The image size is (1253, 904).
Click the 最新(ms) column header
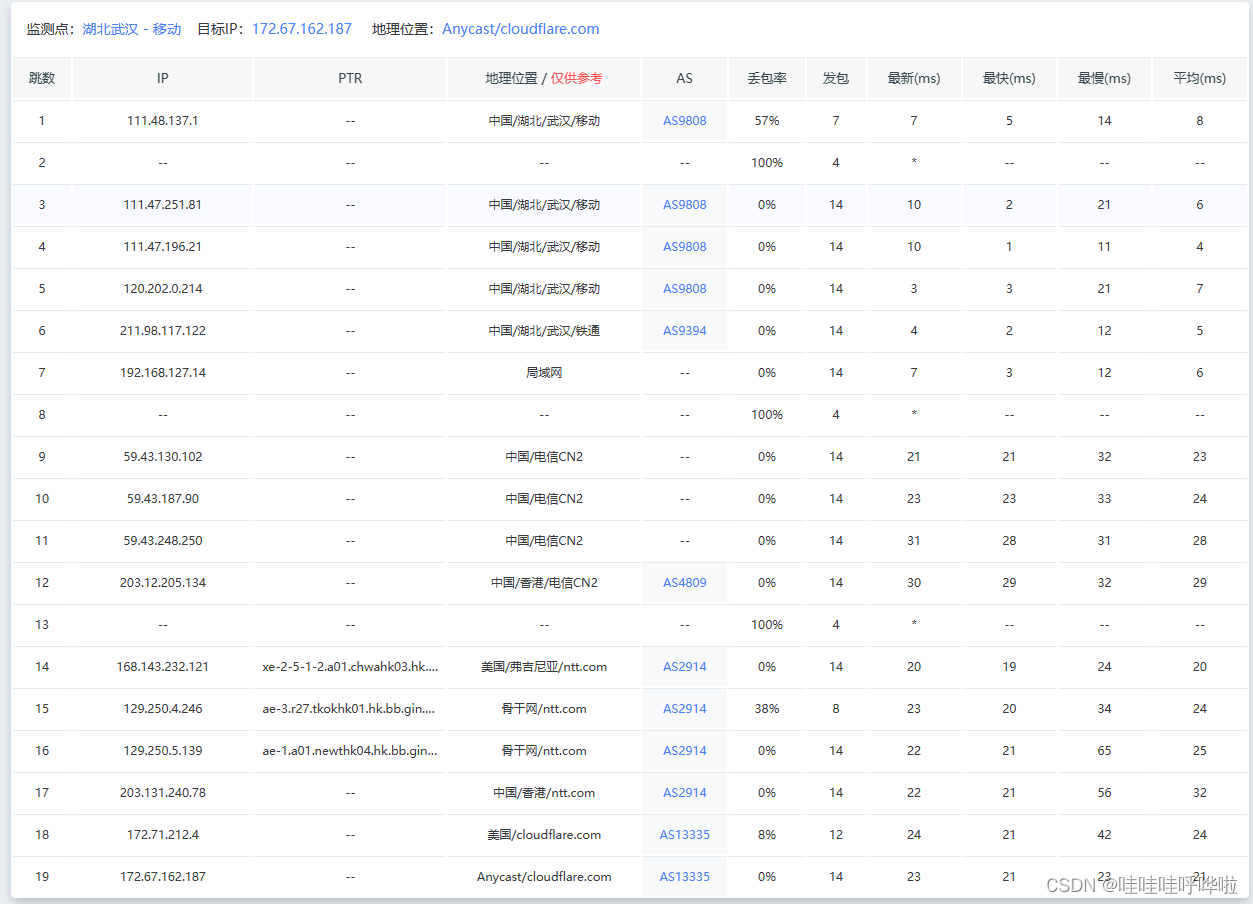914,78
